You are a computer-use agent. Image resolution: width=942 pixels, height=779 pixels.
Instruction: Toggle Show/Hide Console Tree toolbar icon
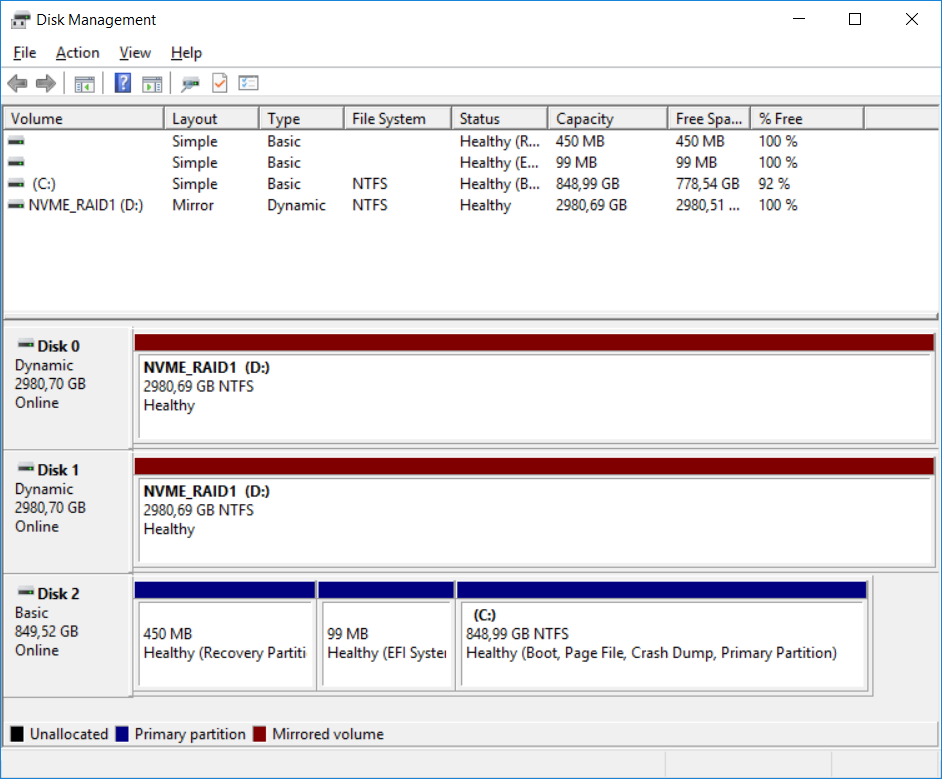84,84
